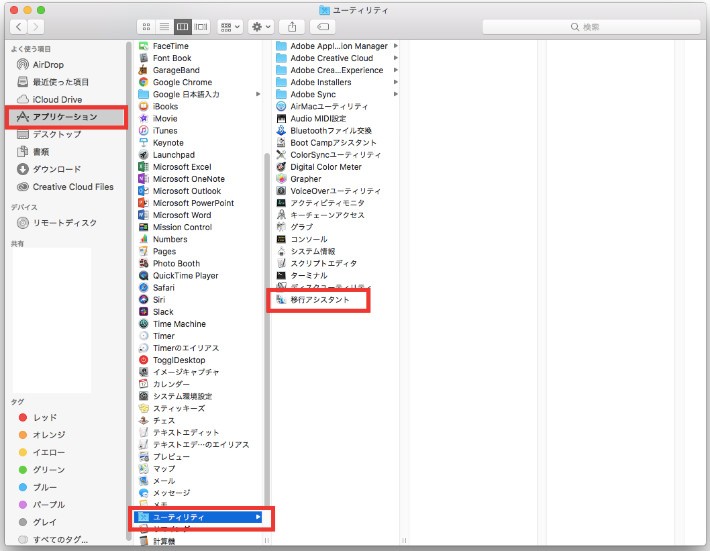Select Boot Campアシスタント
The width and height of the screenshot is (710, 551).
click(x=336, y=143)
